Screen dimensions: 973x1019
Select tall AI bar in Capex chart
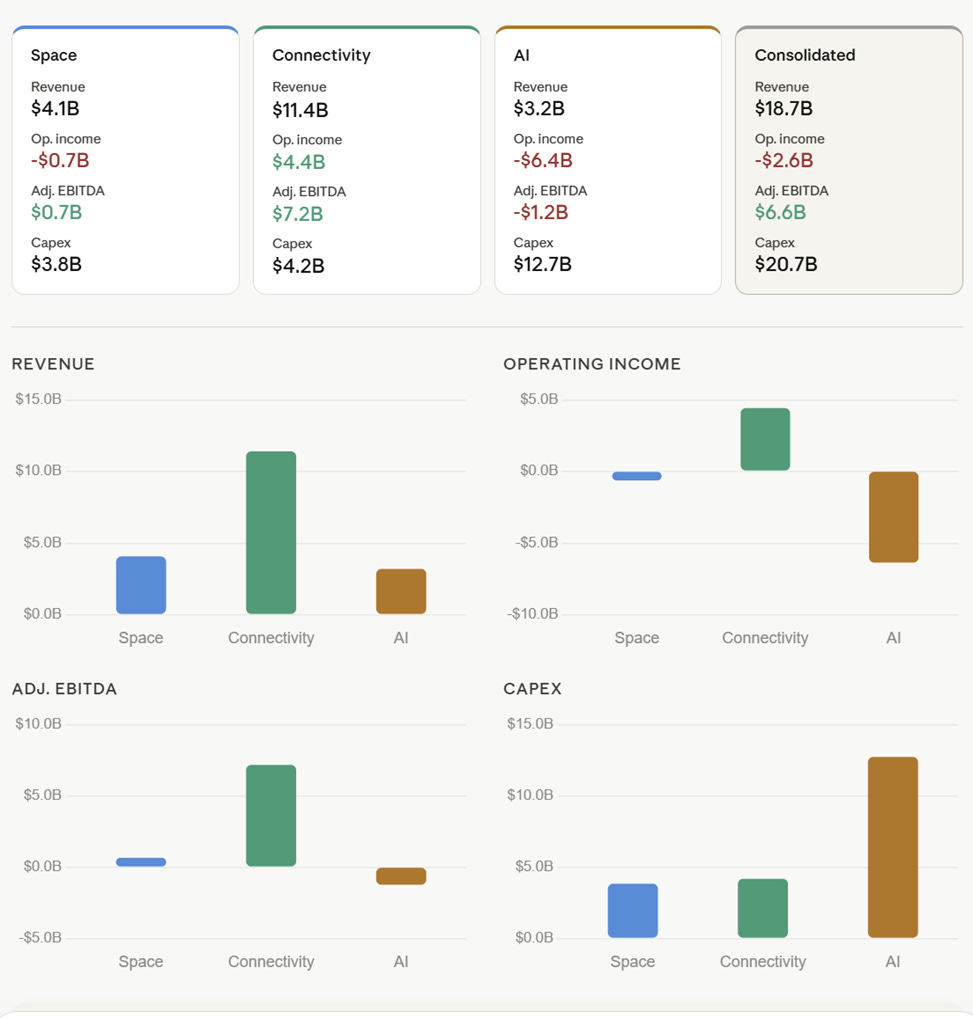click(x=893, y=847)
